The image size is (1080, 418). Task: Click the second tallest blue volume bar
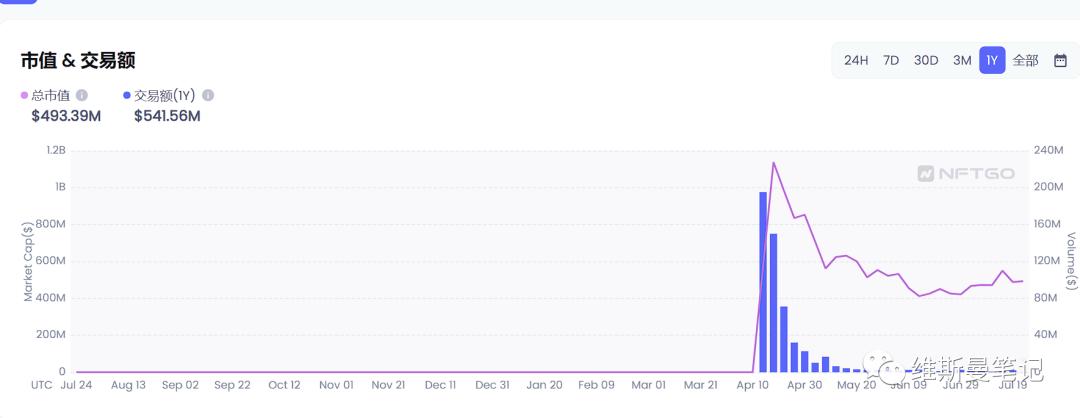(773, 302)
